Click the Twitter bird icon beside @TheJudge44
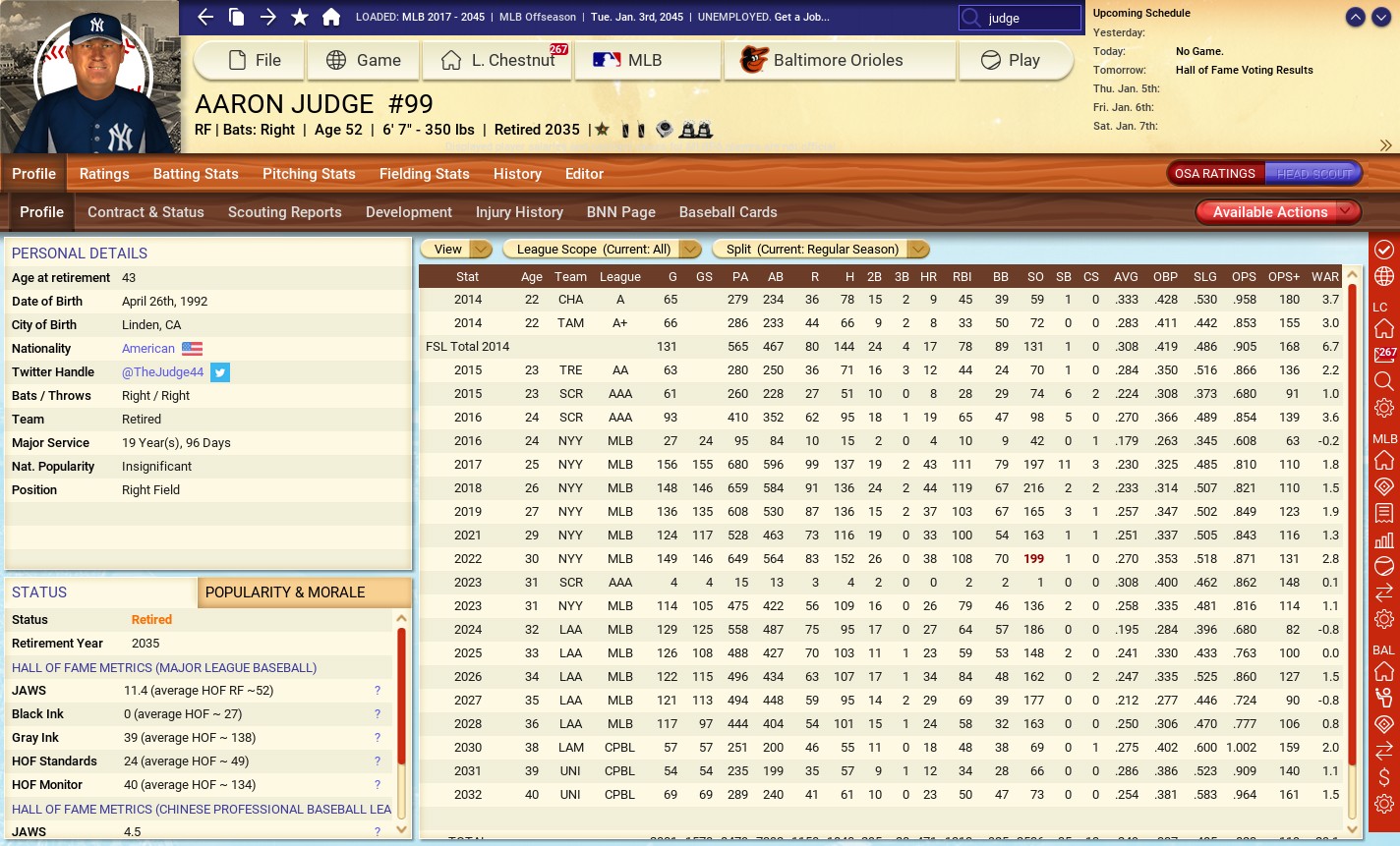 220,372
